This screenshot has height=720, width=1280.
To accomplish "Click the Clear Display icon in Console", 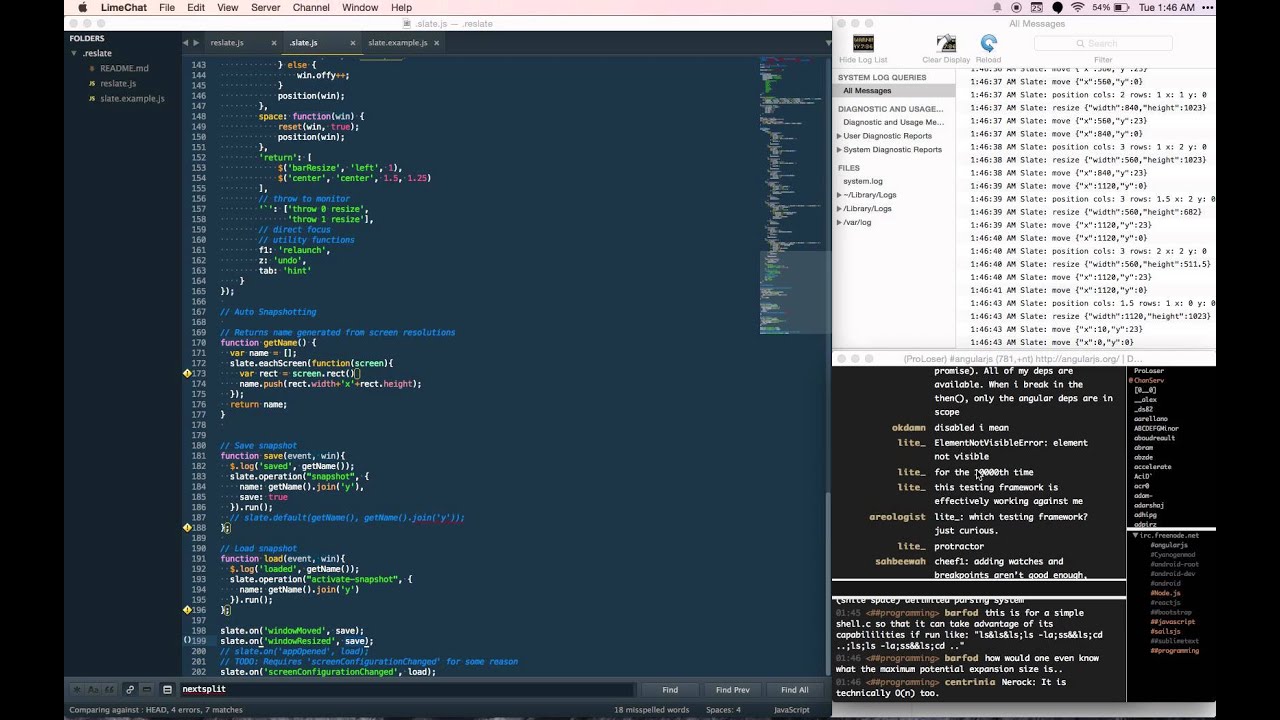I will point(946,42).
